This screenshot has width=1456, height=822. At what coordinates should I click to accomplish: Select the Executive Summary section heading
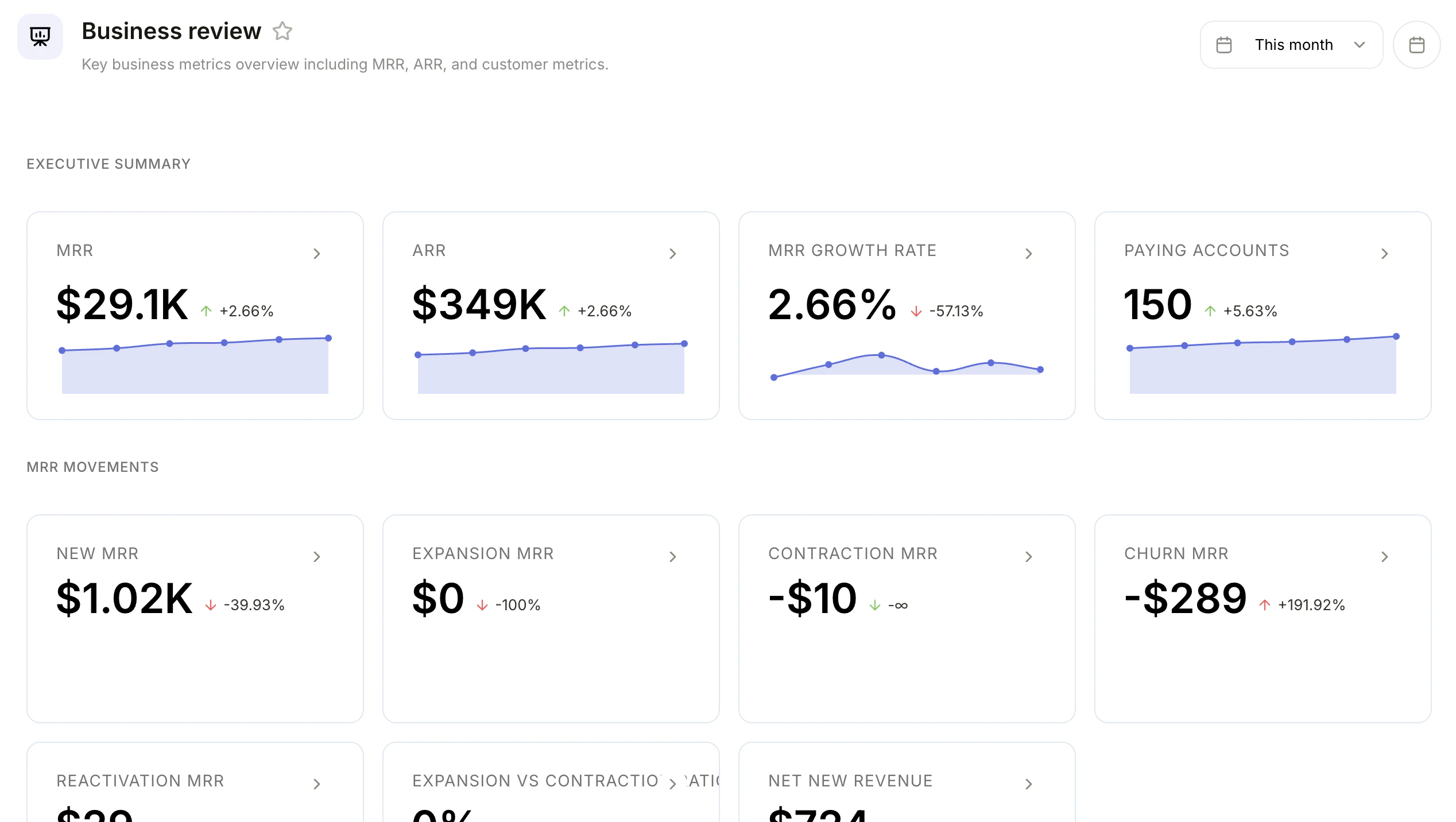tap(108, 164)
